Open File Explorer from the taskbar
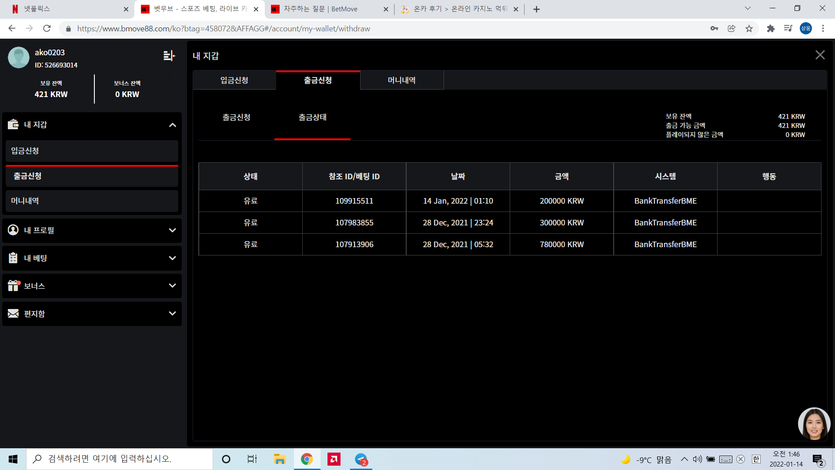Screen dimensions: 835x470 (280, 459)
